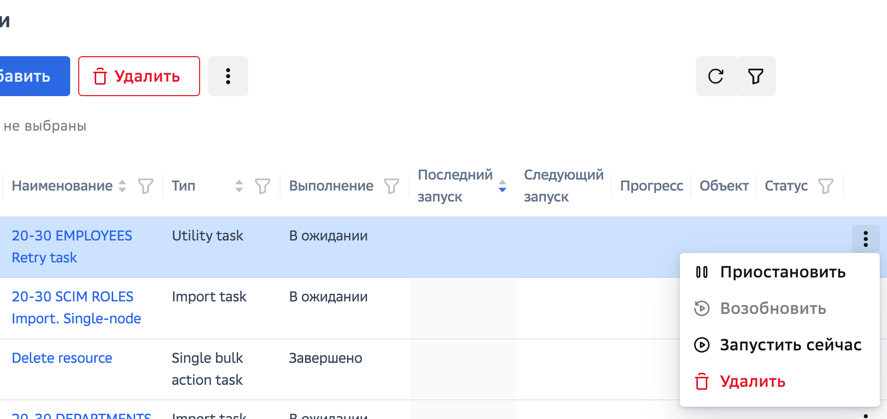Viewport: 887px width, 419px height.
Task: Filter the Тип column
Action: 262,186
